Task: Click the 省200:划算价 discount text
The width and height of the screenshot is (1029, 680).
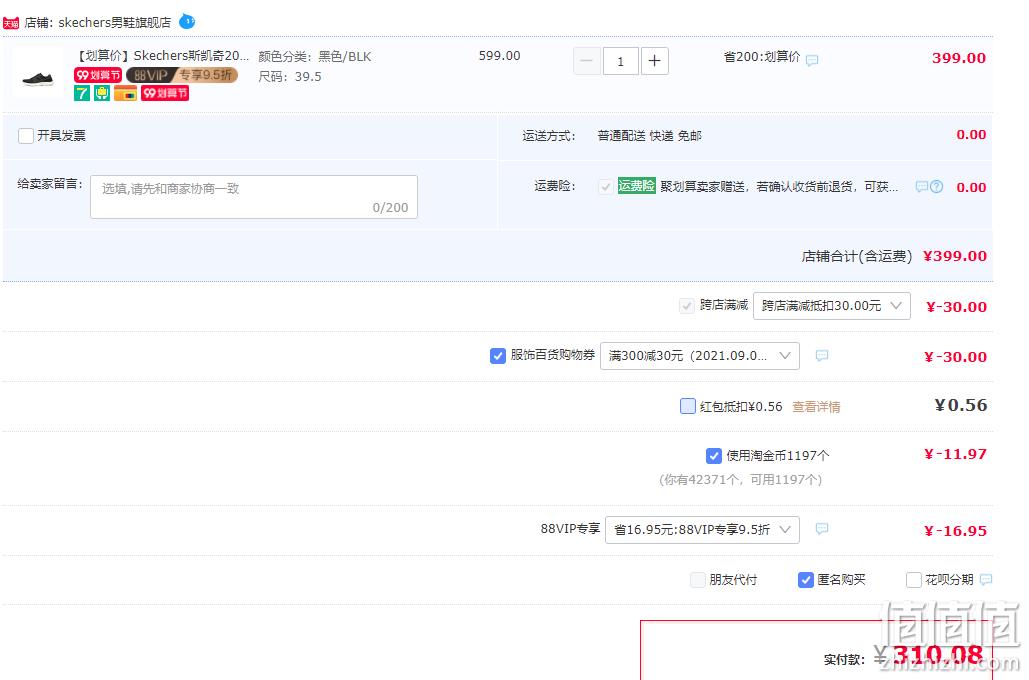Action: (761, 56)
